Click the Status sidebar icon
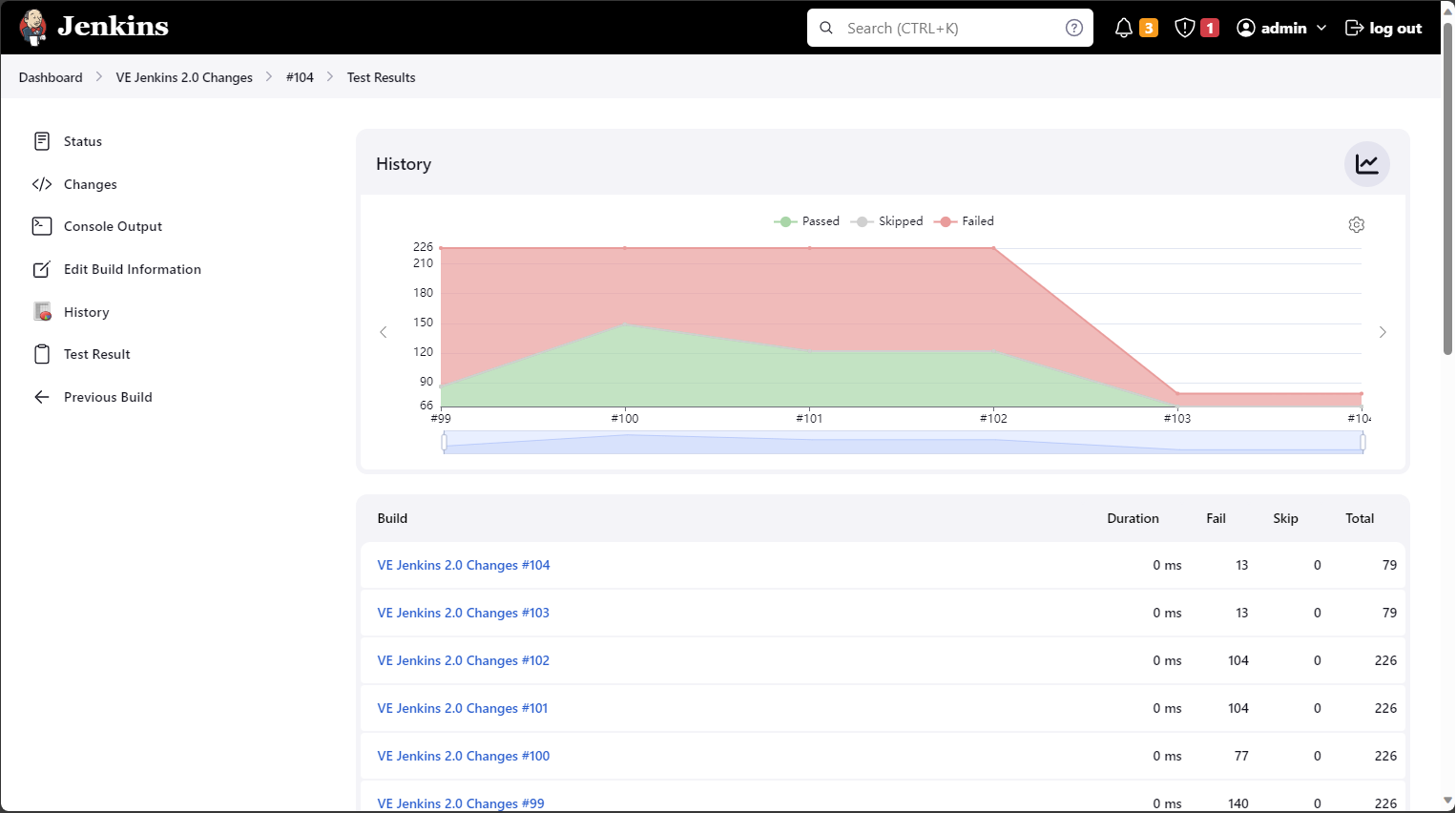The width and height of the screenshot is (1456, 813). [42, 141]
